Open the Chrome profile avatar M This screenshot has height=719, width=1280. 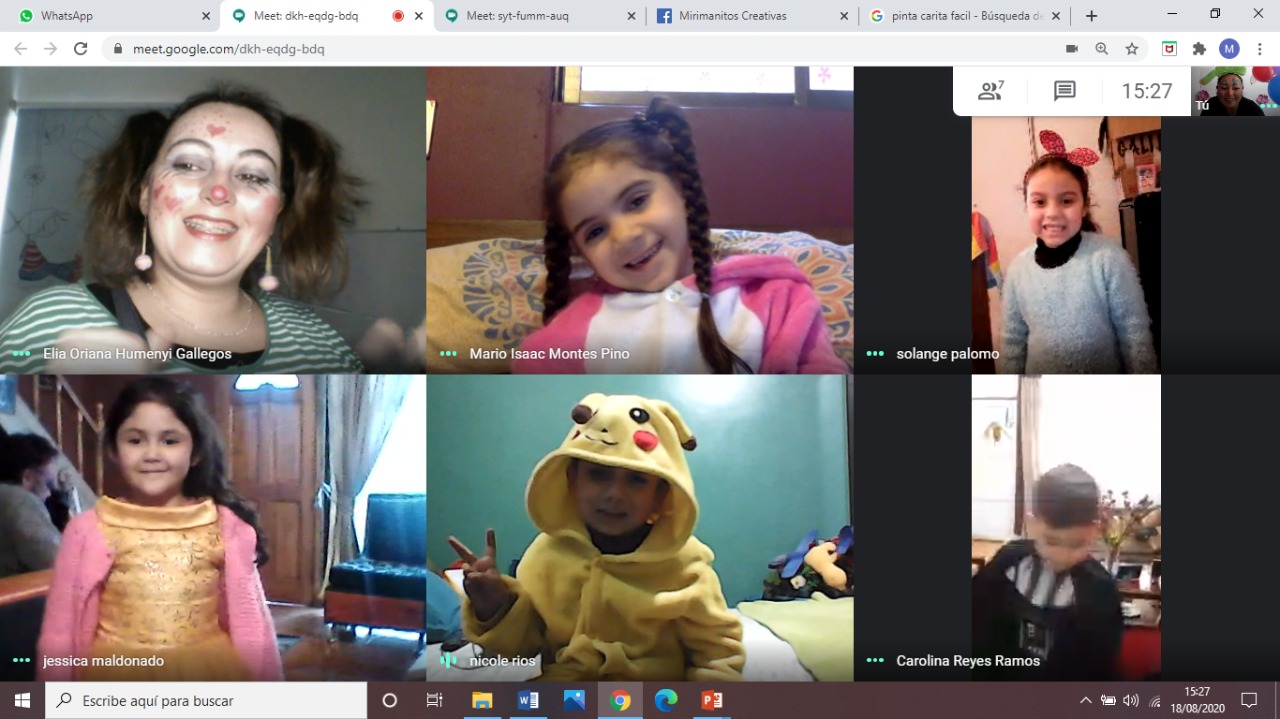point(1229,48)
